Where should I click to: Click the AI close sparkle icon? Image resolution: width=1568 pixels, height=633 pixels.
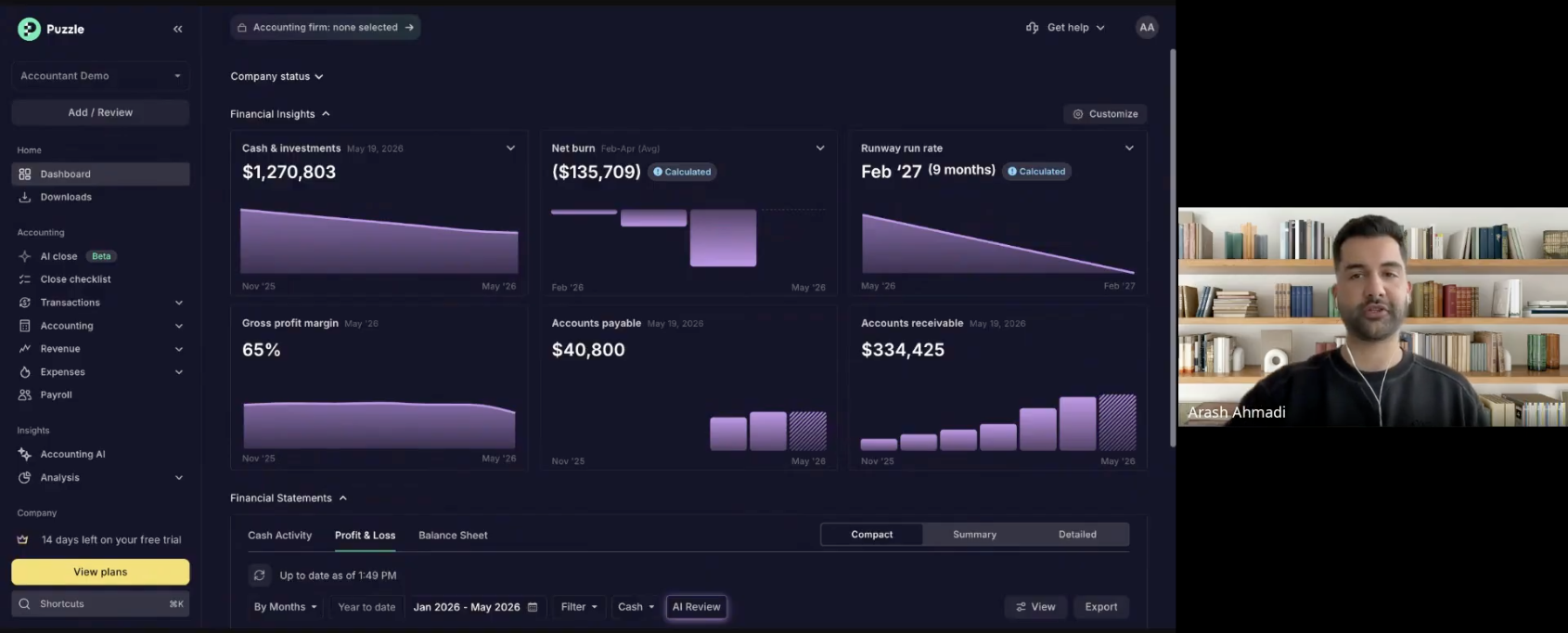[25, 256]
